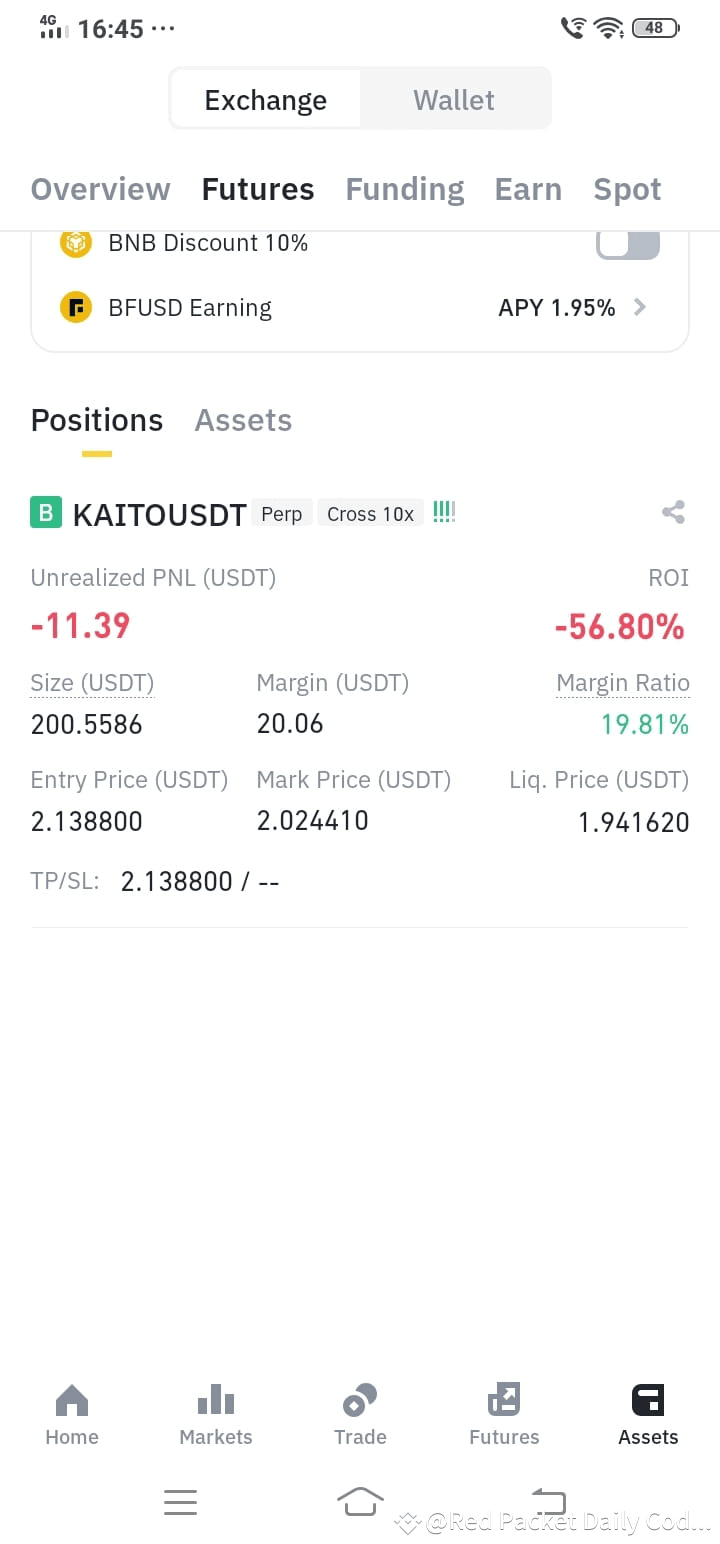
Task: Tap the green ADL indicator bars
Action: 444,512
